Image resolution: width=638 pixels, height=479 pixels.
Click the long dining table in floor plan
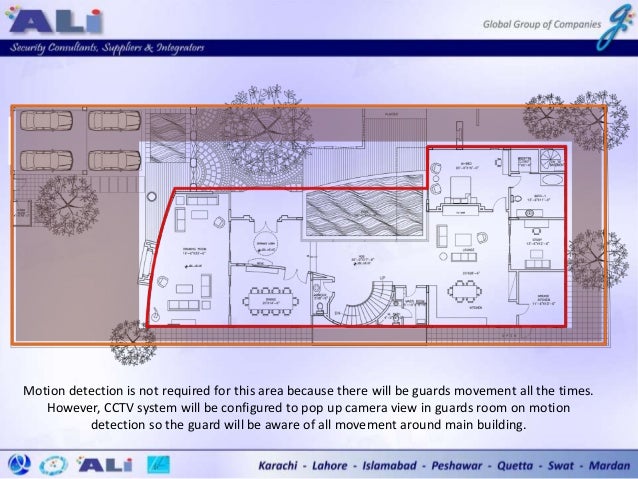(271, 302)
